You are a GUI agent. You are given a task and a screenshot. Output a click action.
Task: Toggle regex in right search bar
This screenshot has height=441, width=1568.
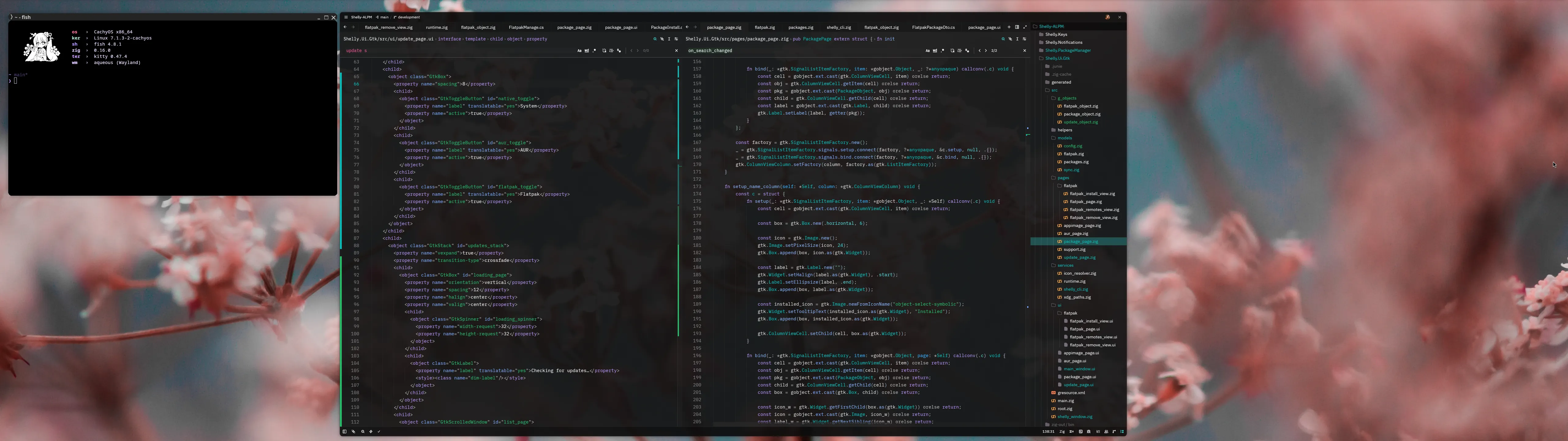pos(943,51)
